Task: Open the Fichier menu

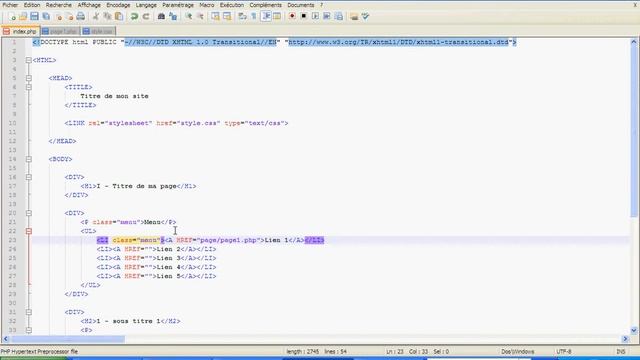Action: 10,5
